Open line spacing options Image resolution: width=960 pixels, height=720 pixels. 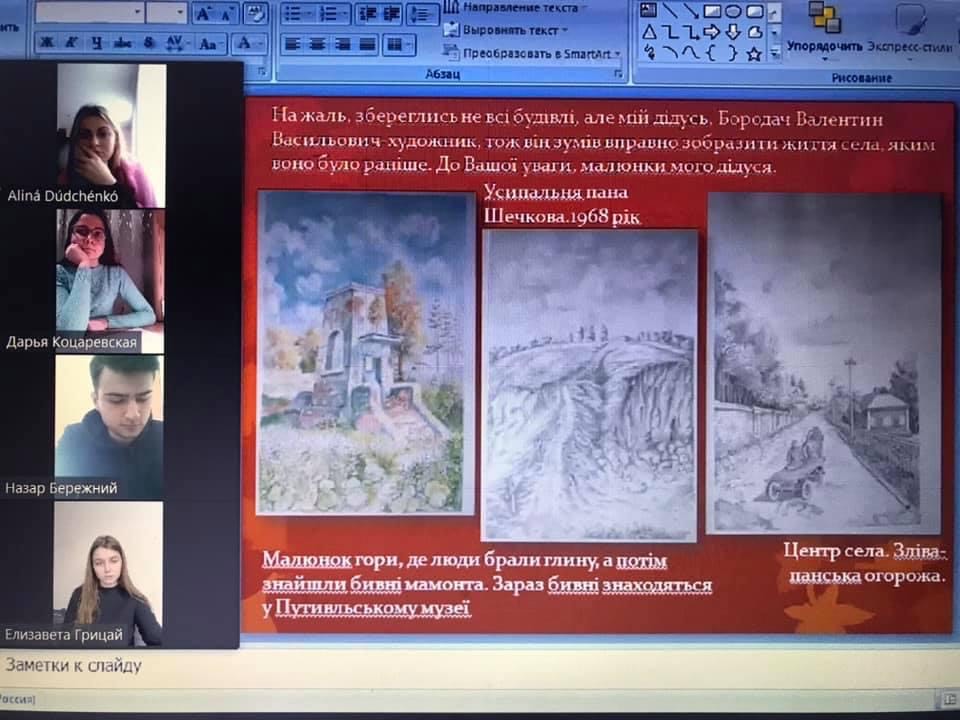[x=422, y=15]
